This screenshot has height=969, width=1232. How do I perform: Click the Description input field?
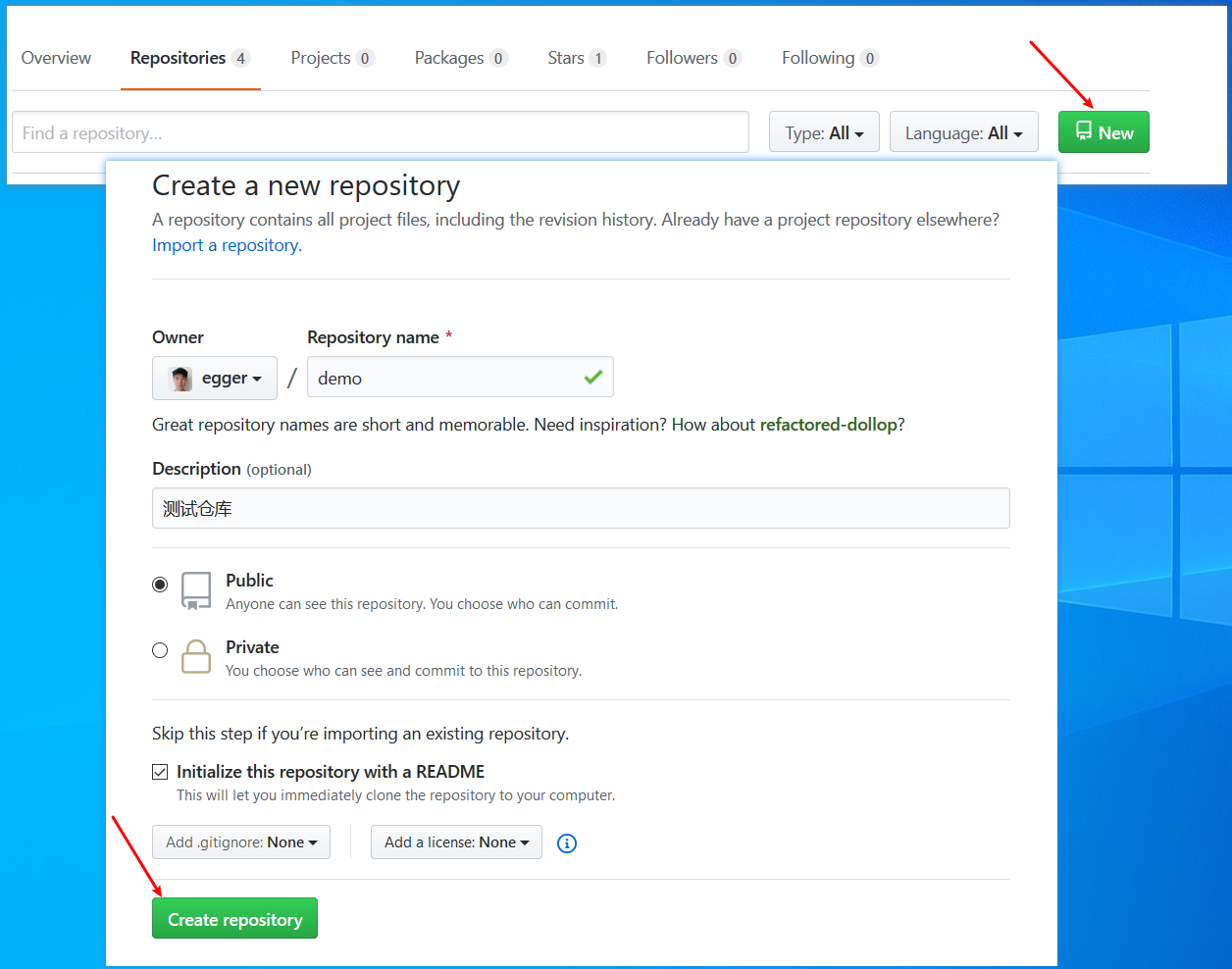click(581, 508)
